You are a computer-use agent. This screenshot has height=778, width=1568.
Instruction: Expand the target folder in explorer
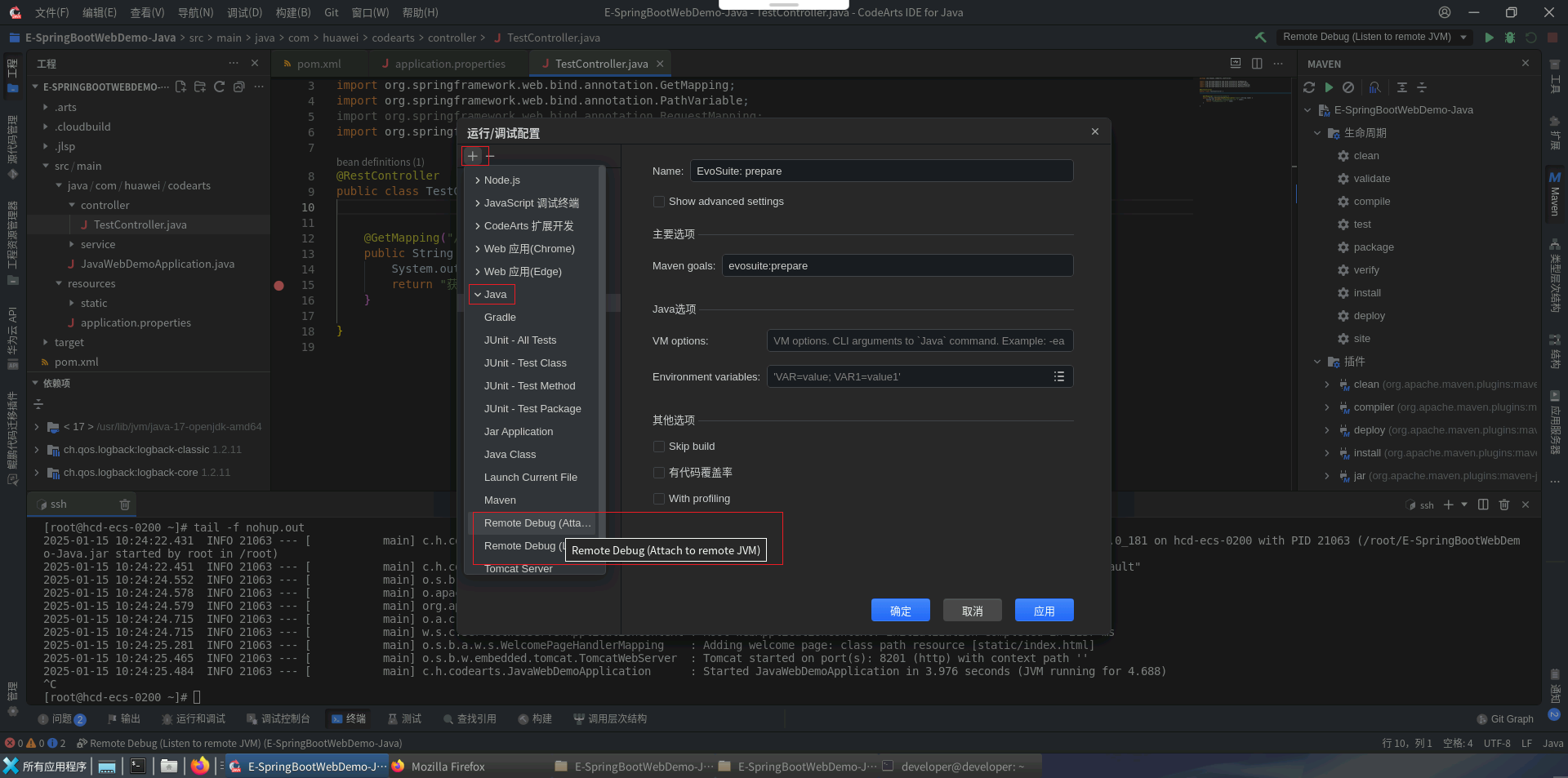click(x=46, y=343)
